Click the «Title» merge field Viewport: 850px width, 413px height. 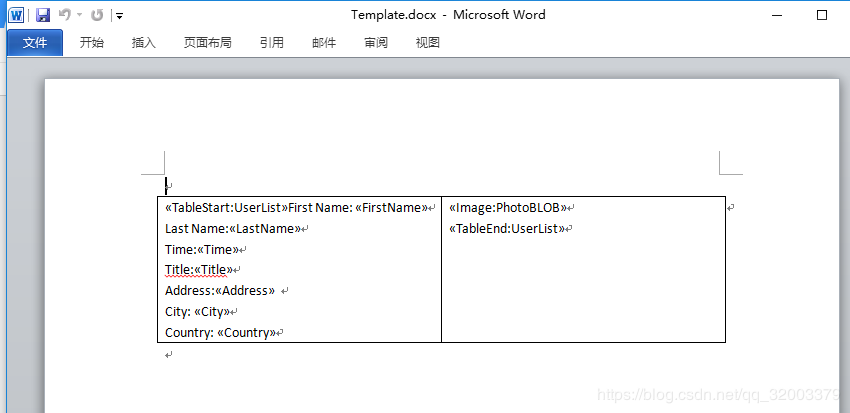pos(213,270)
